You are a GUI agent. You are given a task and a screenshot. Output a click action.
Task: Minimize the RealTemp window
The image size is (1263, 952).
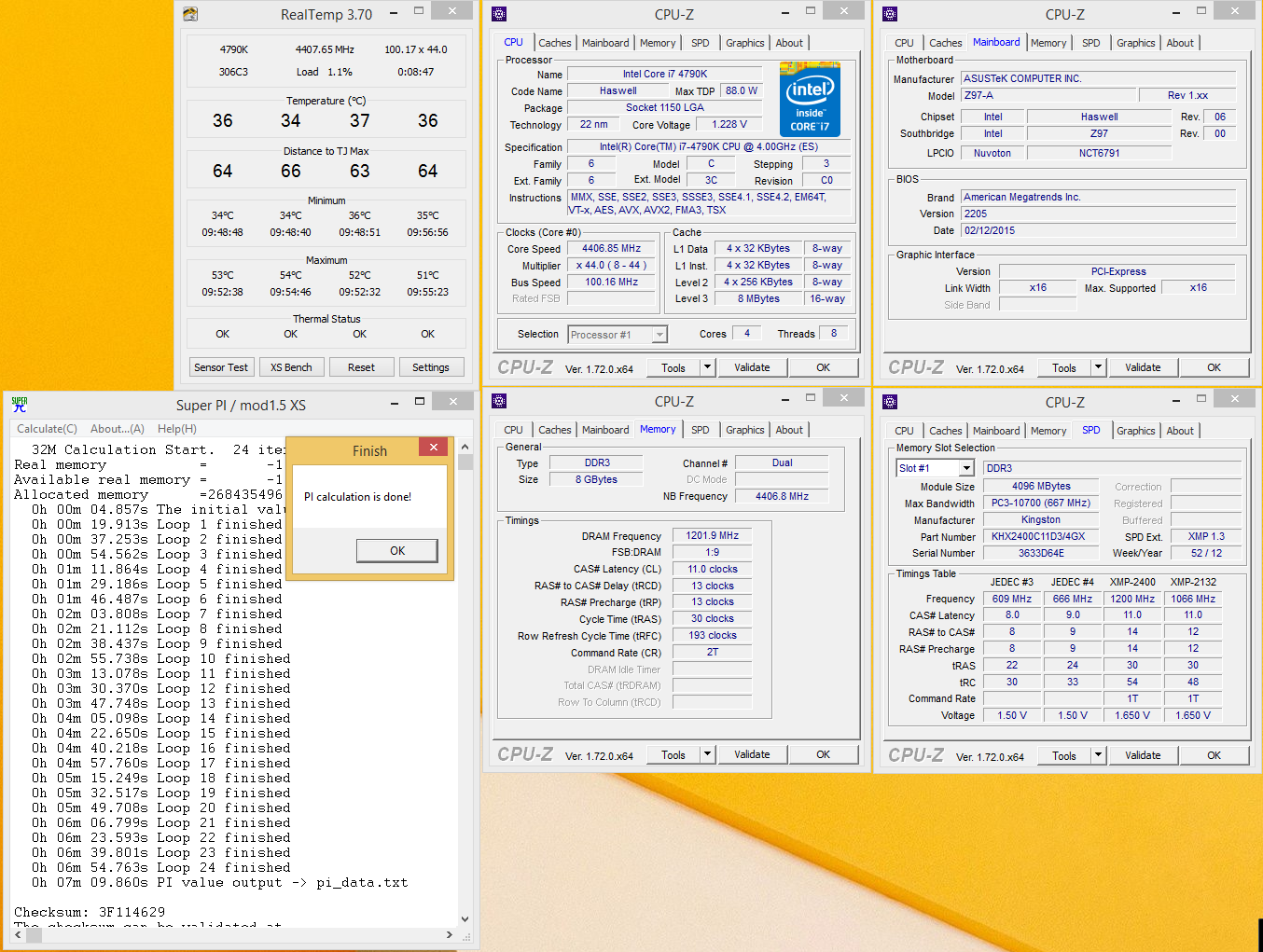click(394, 12)
